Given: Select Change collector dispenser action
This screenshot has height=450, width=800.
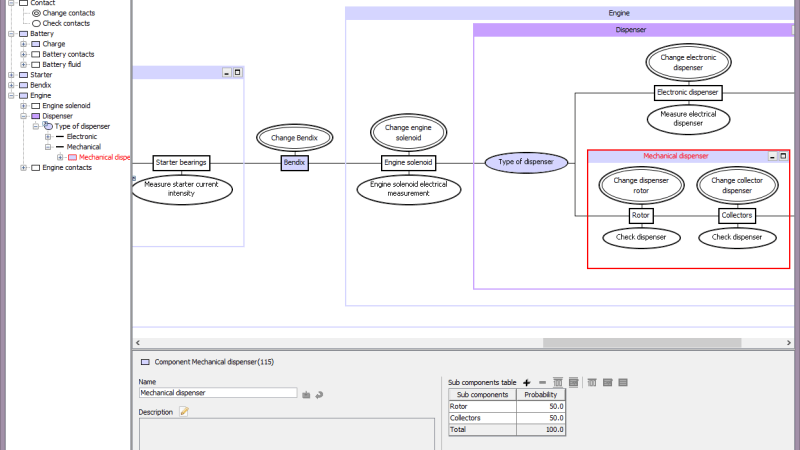Looking at the screenshot, I should [737, 185].
